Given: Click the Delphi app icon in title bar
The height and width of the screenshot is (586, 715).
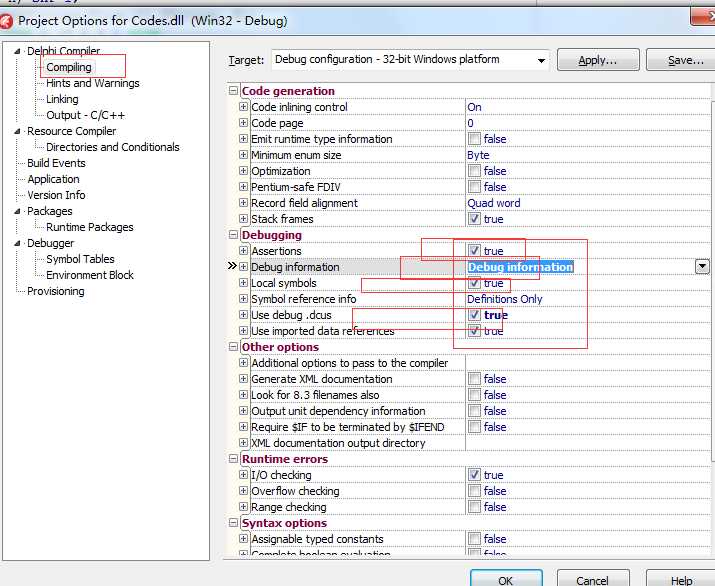Looking at the screenshot, I should click(6, 21).
